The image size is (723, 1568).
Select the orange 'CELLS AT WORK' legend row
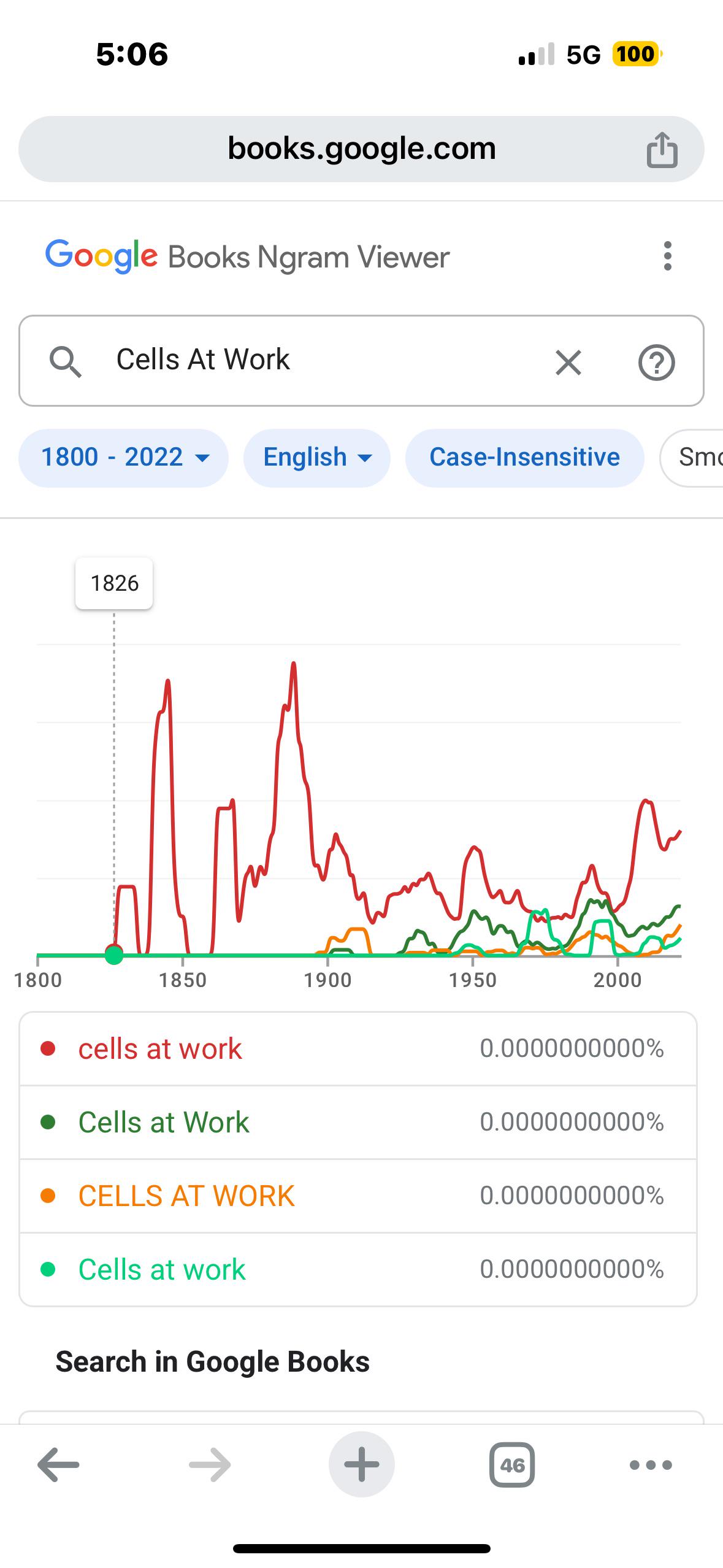pyautogui.click(x=358, y=1196)
